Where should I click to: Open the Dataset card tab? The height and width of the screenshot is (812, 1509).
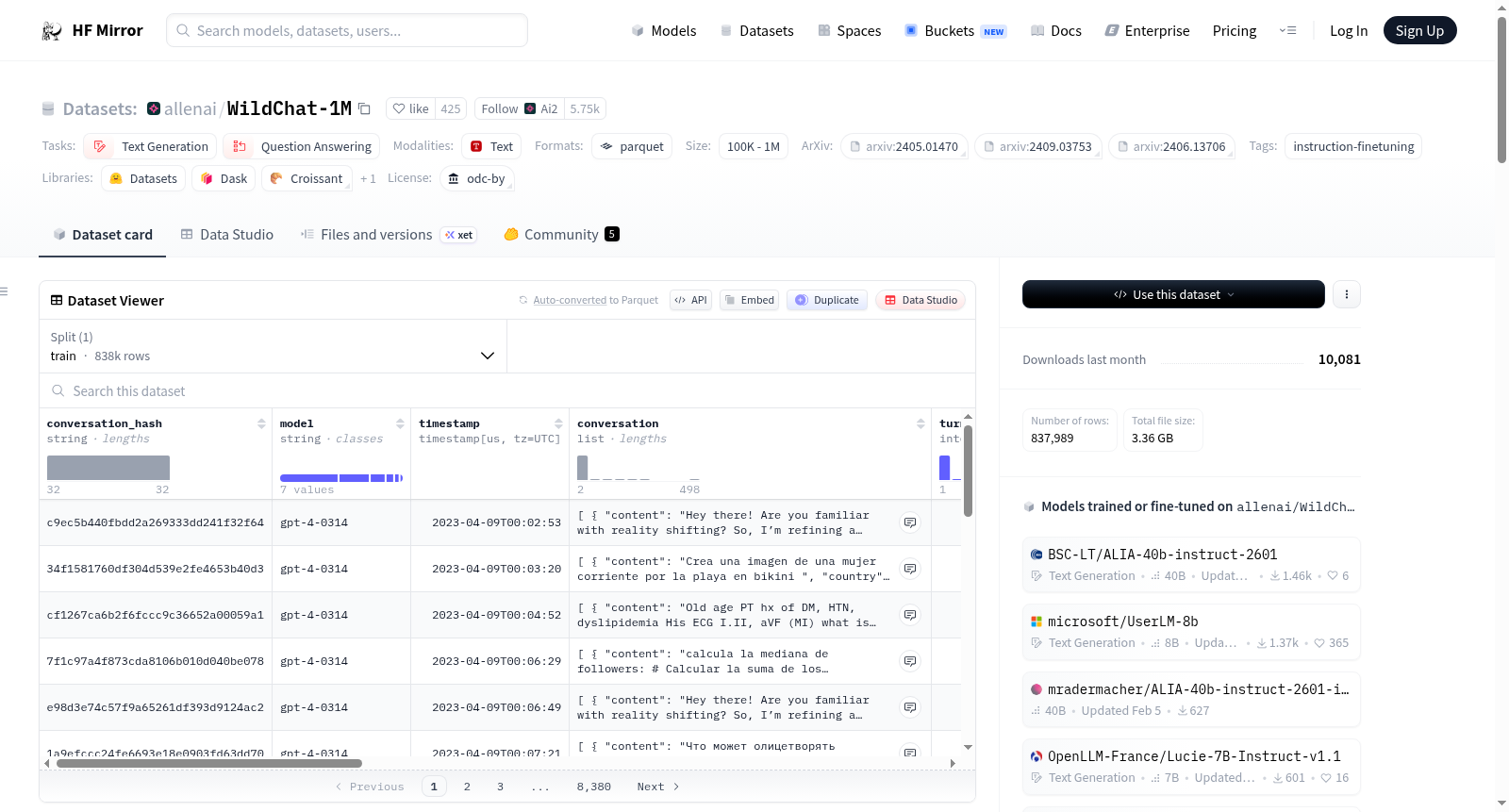(103, 235)
